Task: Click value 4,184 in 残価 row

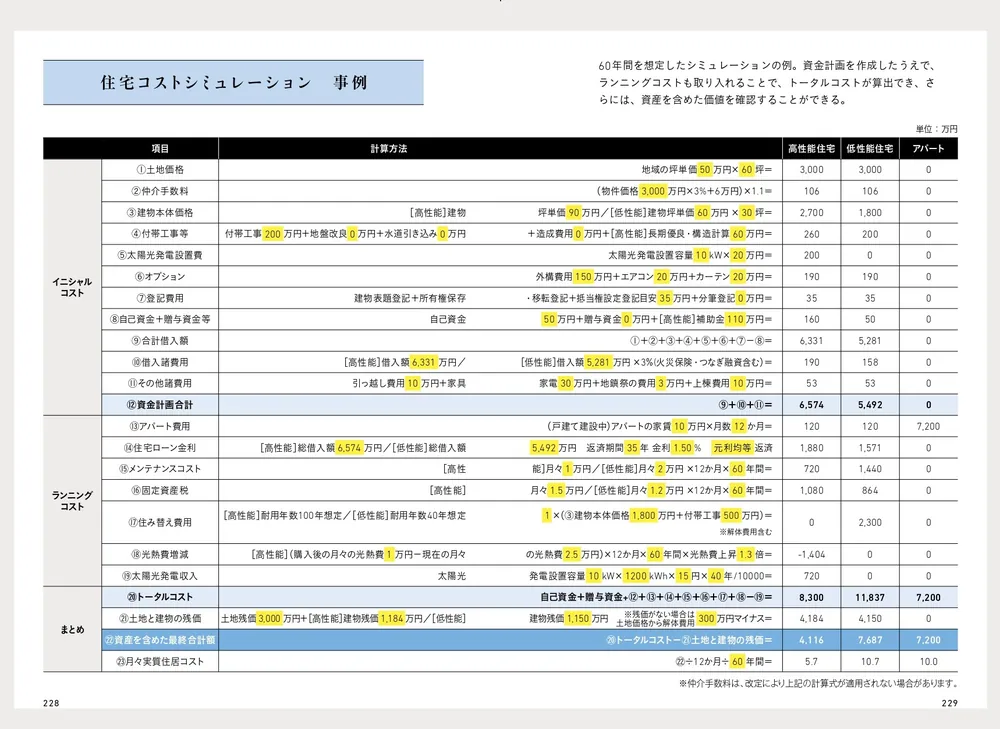Action: point(811,619)
